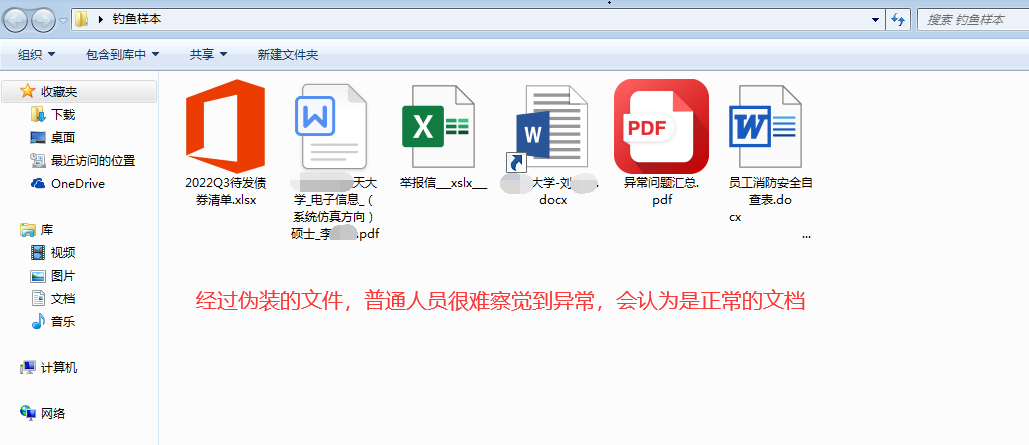Click the 下载 folder icon

(37, 114)
